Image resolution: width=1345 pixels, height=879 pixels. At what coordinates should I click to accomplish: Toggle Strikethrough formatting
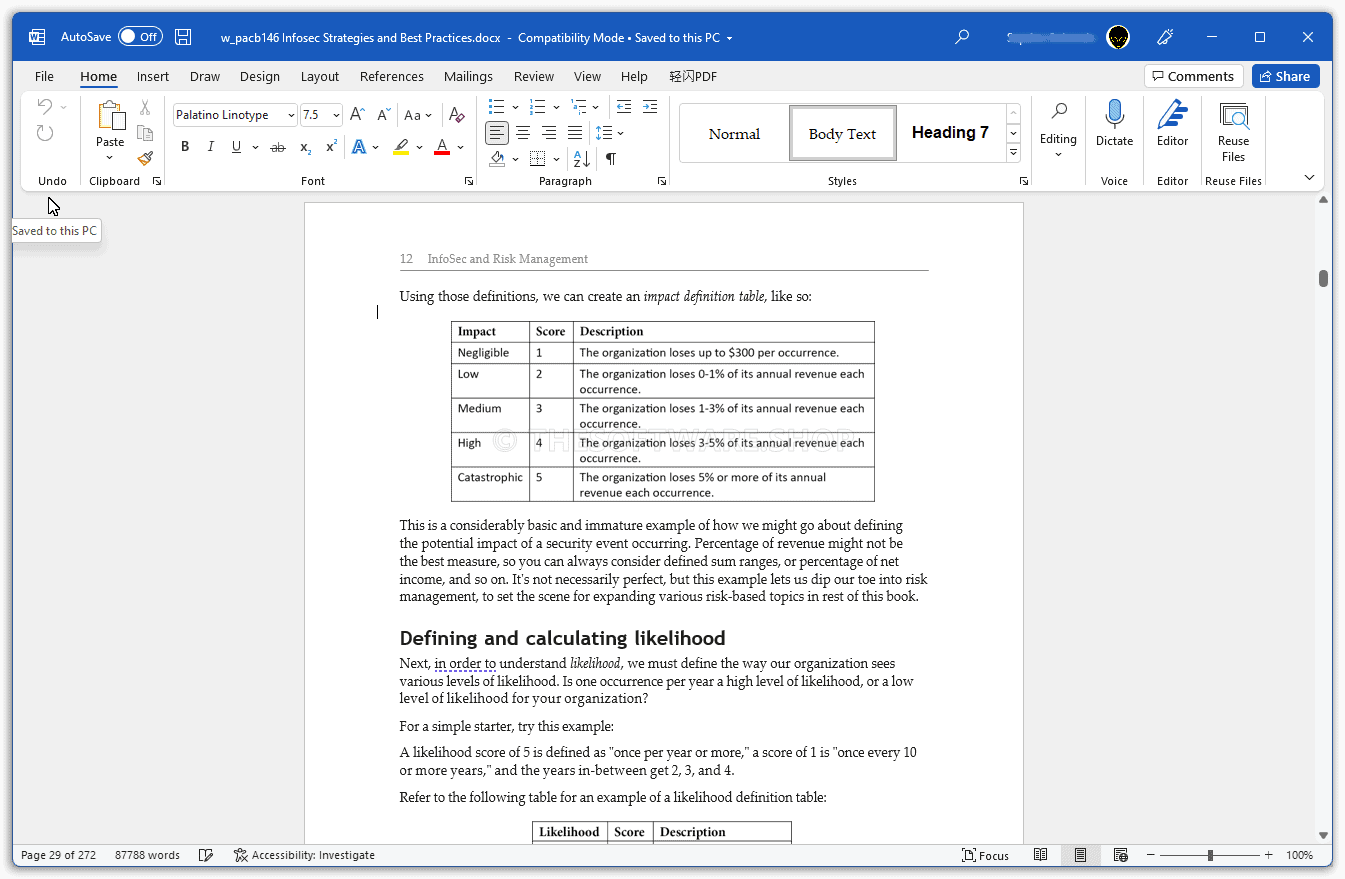278,147
